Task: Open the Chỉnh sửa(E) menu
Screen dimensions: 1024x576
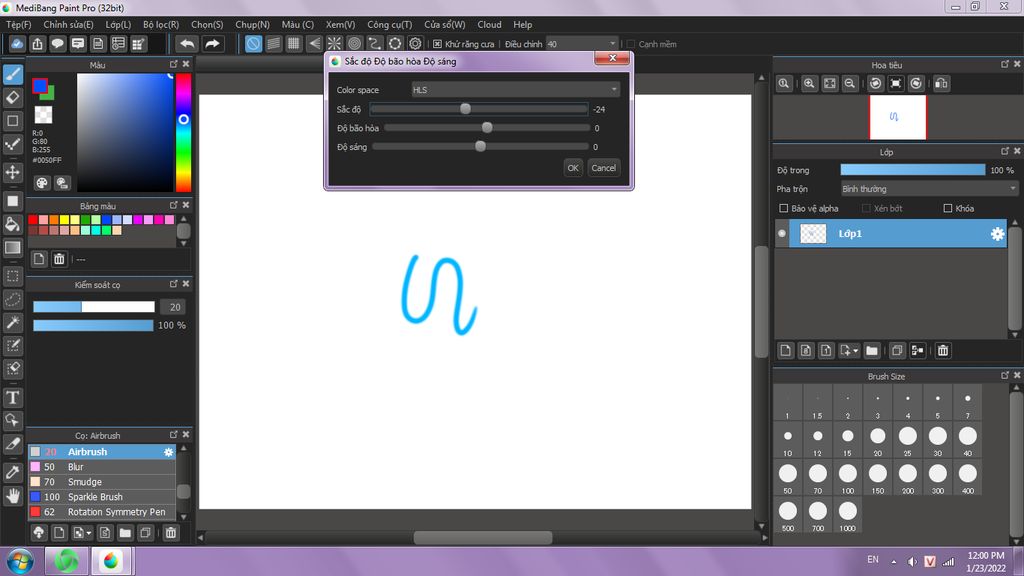Action: coord(69,24)
